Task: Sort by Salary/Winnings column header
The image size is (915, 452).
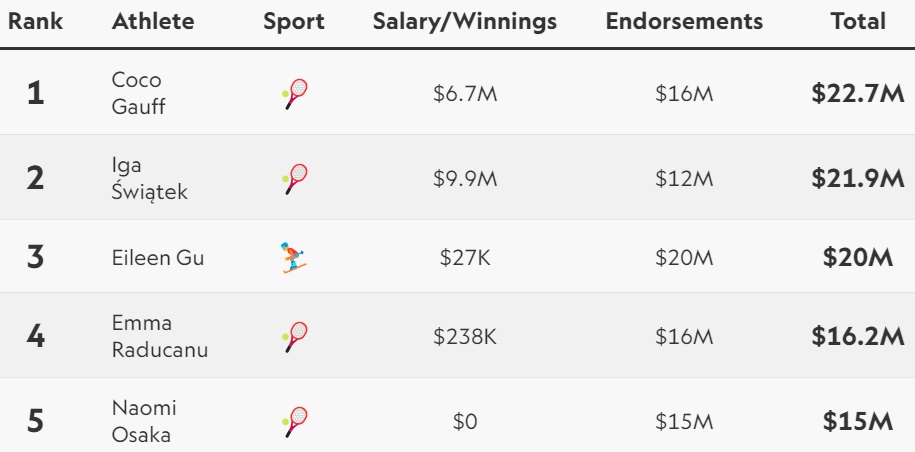Action: (x=465, y=22)
